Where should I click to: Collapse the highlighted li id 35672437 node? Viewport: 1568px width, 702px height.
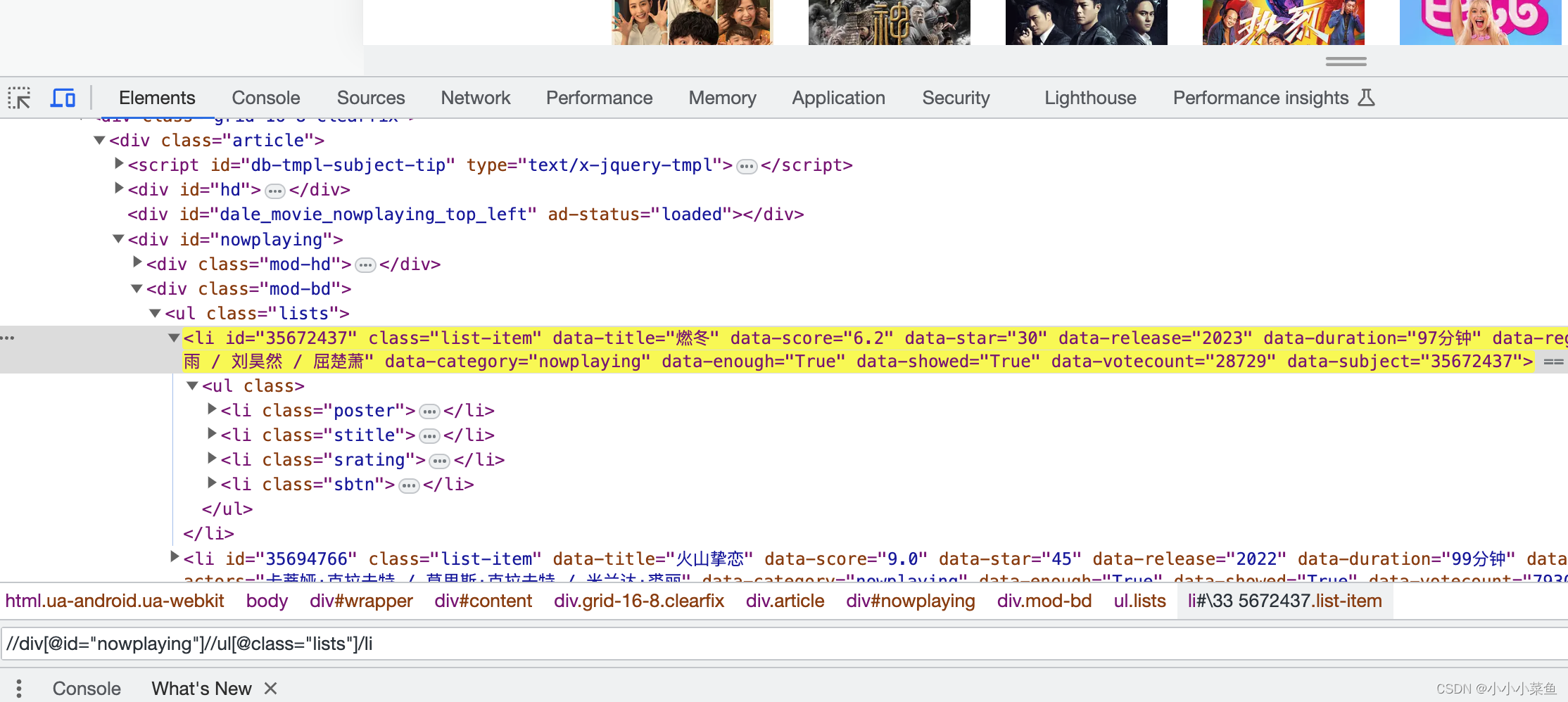(x=174, y=338)
